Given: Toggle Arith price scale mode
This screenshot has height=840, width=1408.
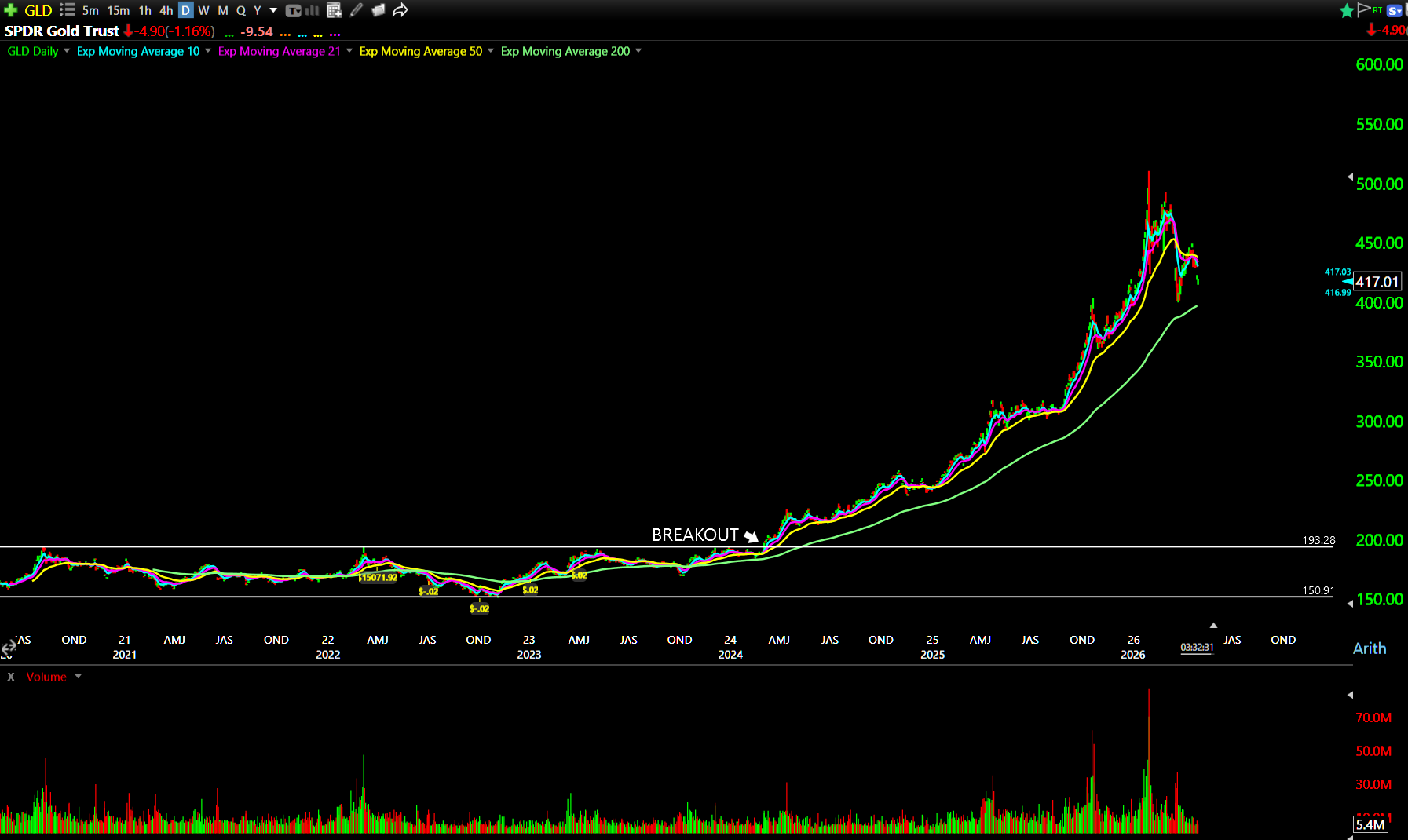Looking at the screenshot, I should pyautogui.click(x=1369, y=648).
